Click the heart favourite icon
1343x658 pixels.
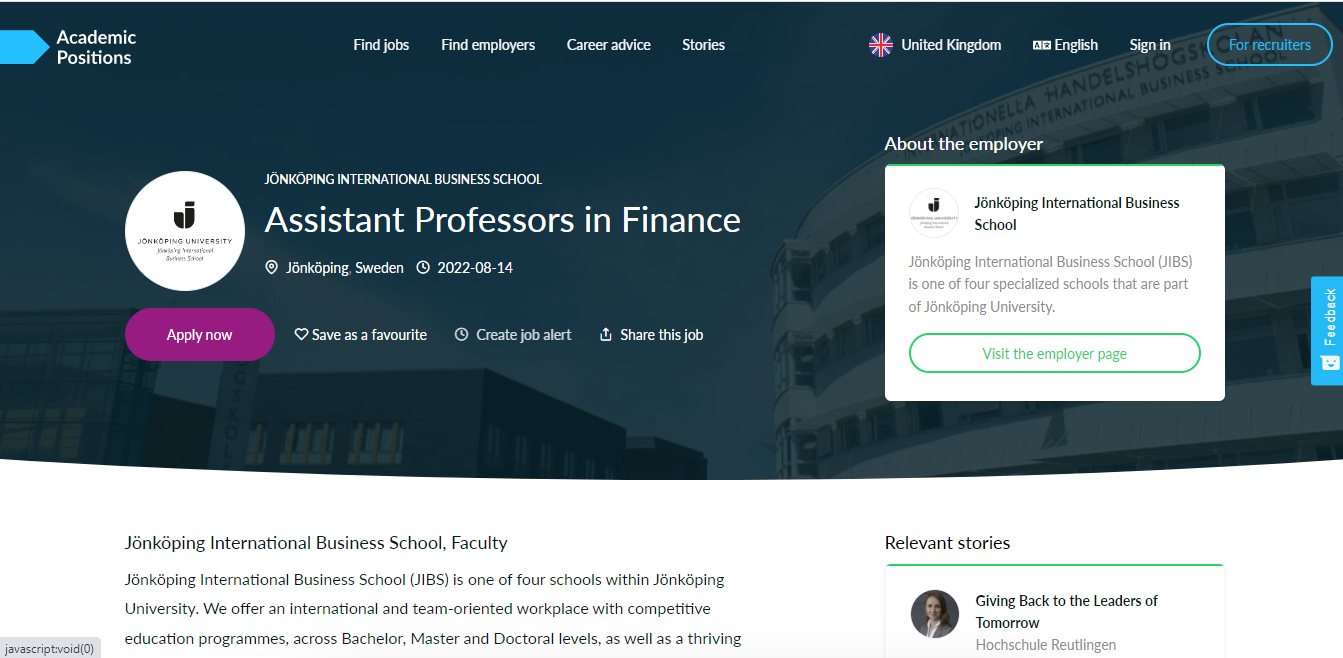point(301,335)
